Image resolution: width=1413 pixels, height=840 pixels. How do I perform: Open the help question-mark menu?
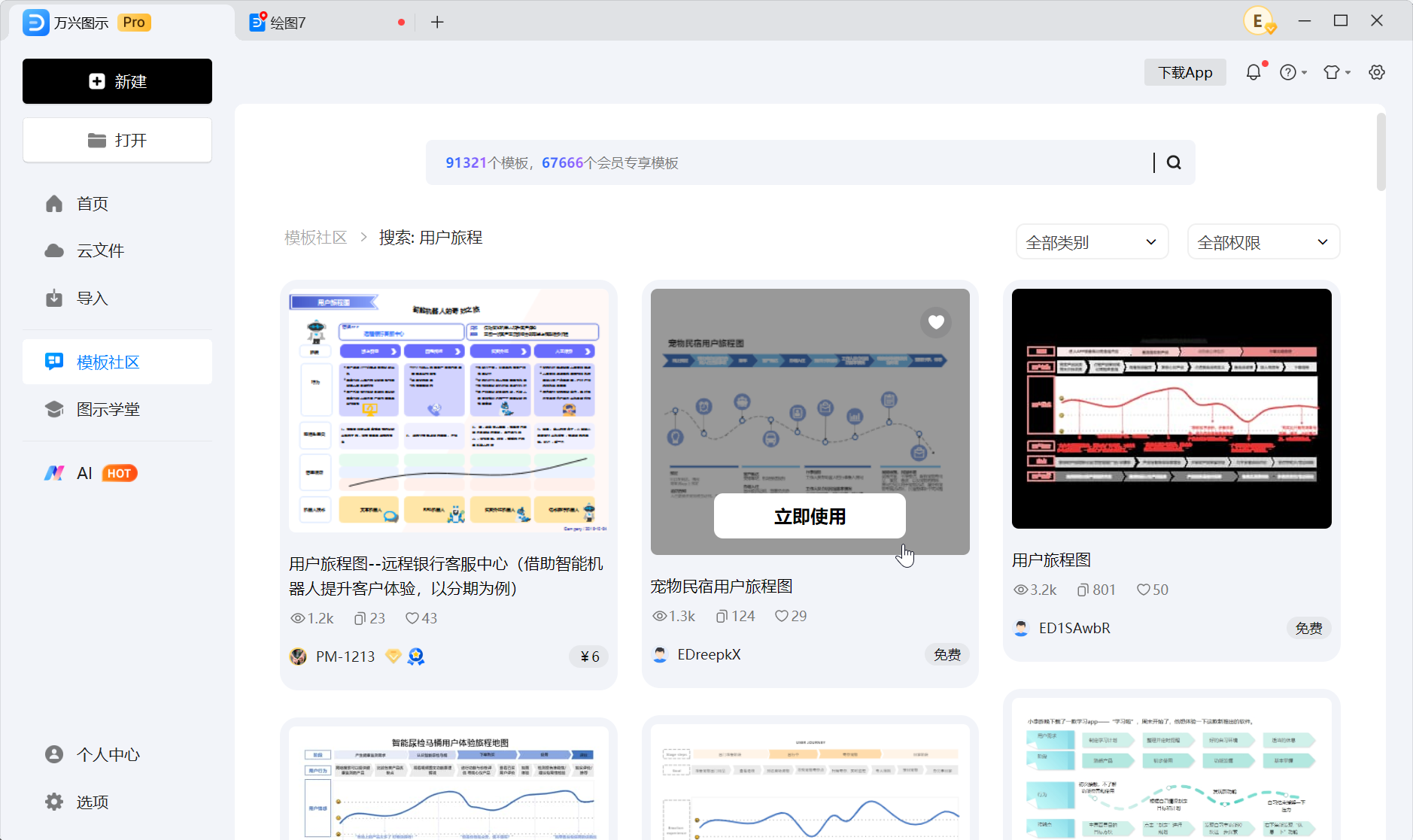(1293, 72)
